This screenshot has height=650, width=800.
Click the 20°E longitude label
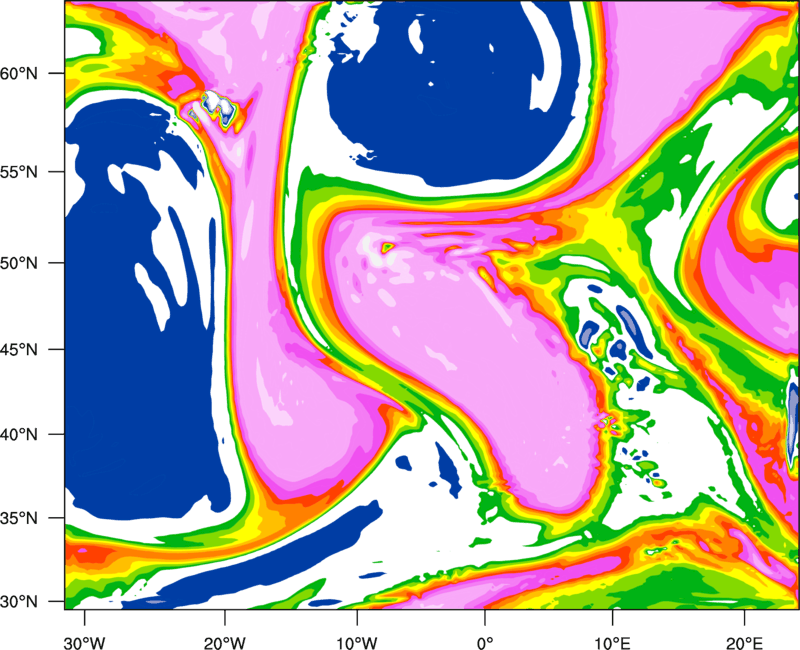(744, 643)
